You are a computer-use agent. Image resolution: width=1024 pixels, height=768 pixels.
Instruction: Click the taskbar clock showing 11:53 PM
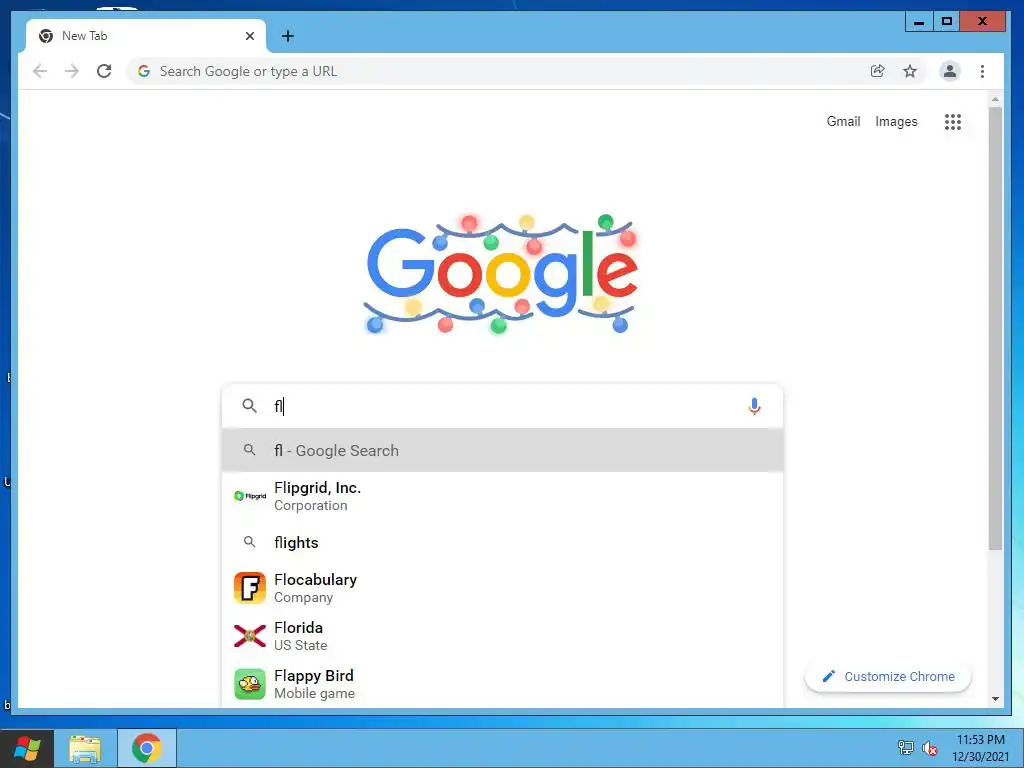click(x=980, y=748)
